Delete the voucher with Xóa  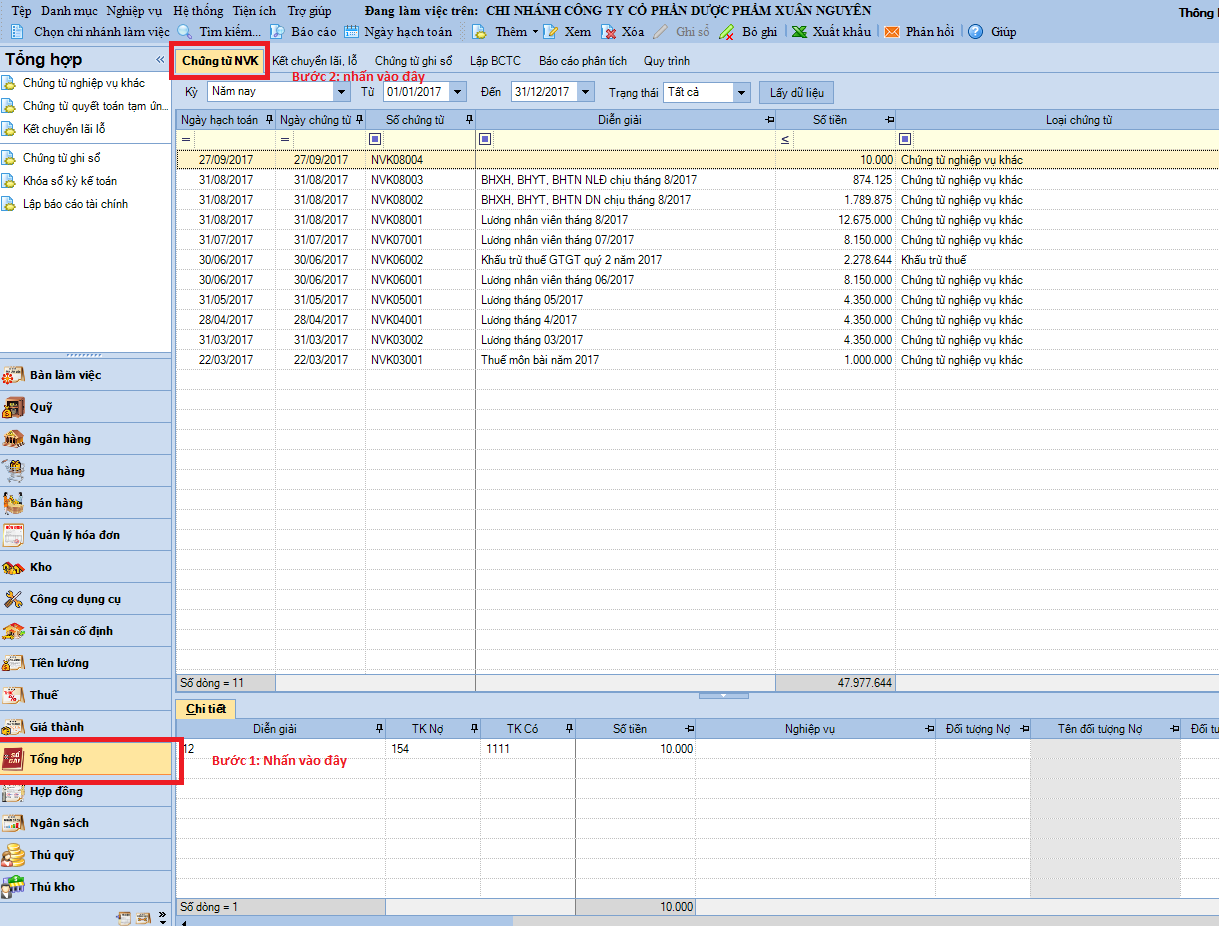pyautogui.click(x=623, y=32)
